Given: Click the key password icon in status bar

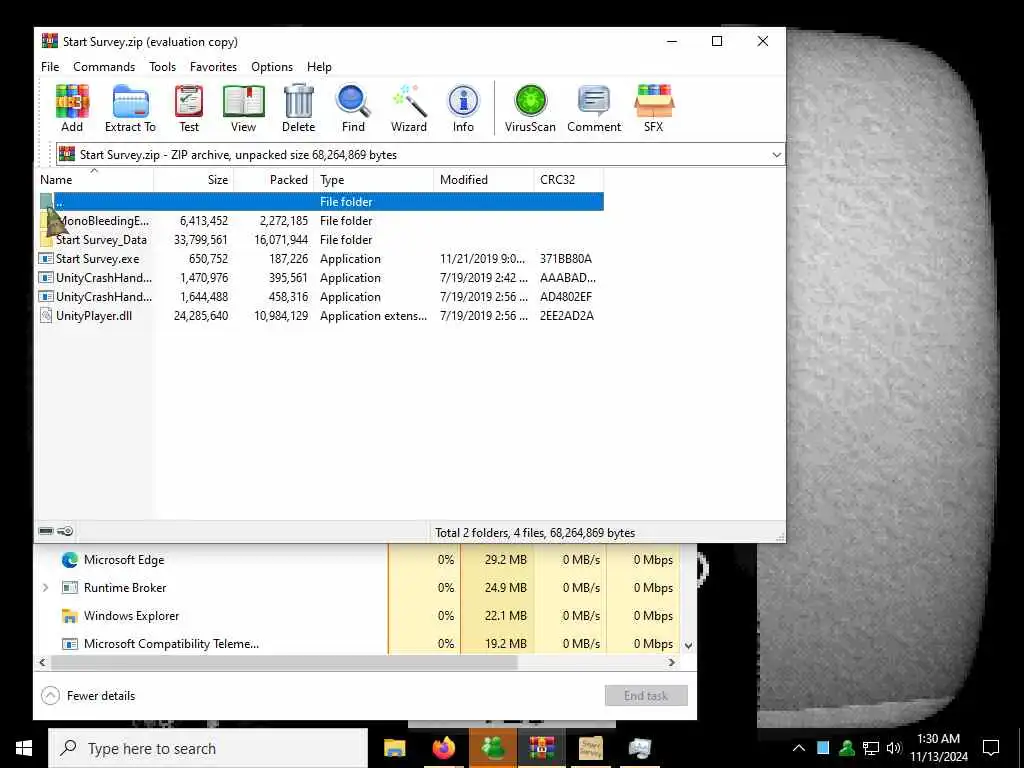Looking at the screenshot, I should [x=65, y=531].
